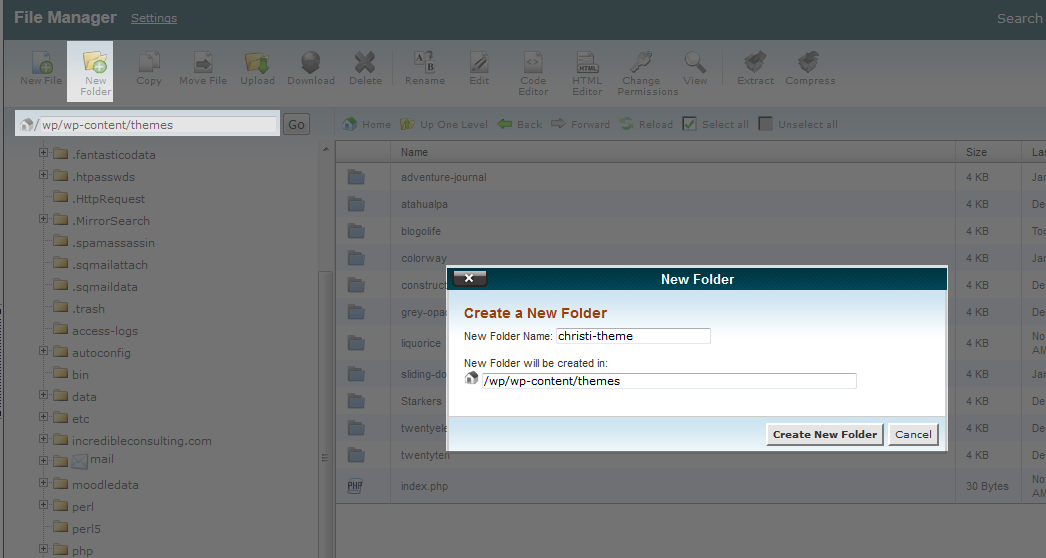Select the access-logs folder in tree
The height and width of the screenshot is (558, 1046).
coord(105,330)
